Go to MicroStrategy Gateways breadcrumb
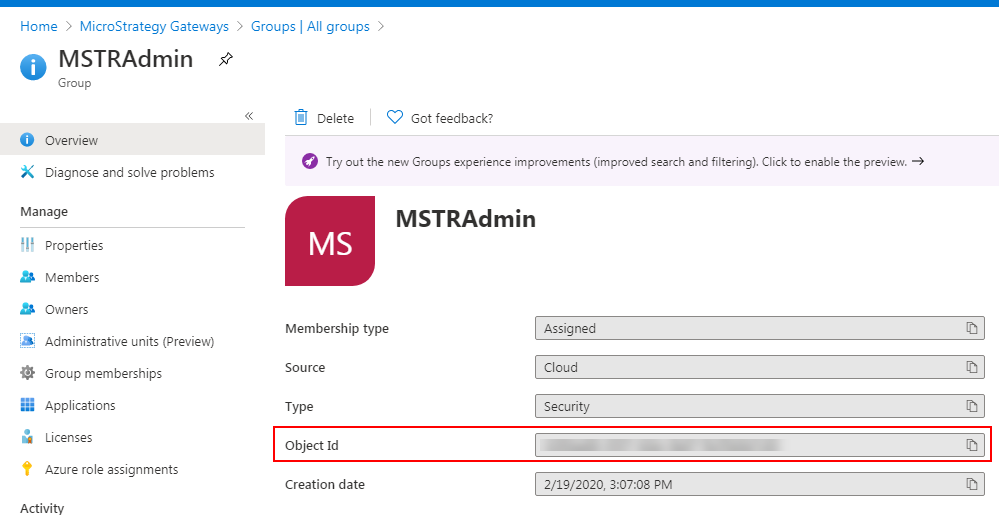 154,26
